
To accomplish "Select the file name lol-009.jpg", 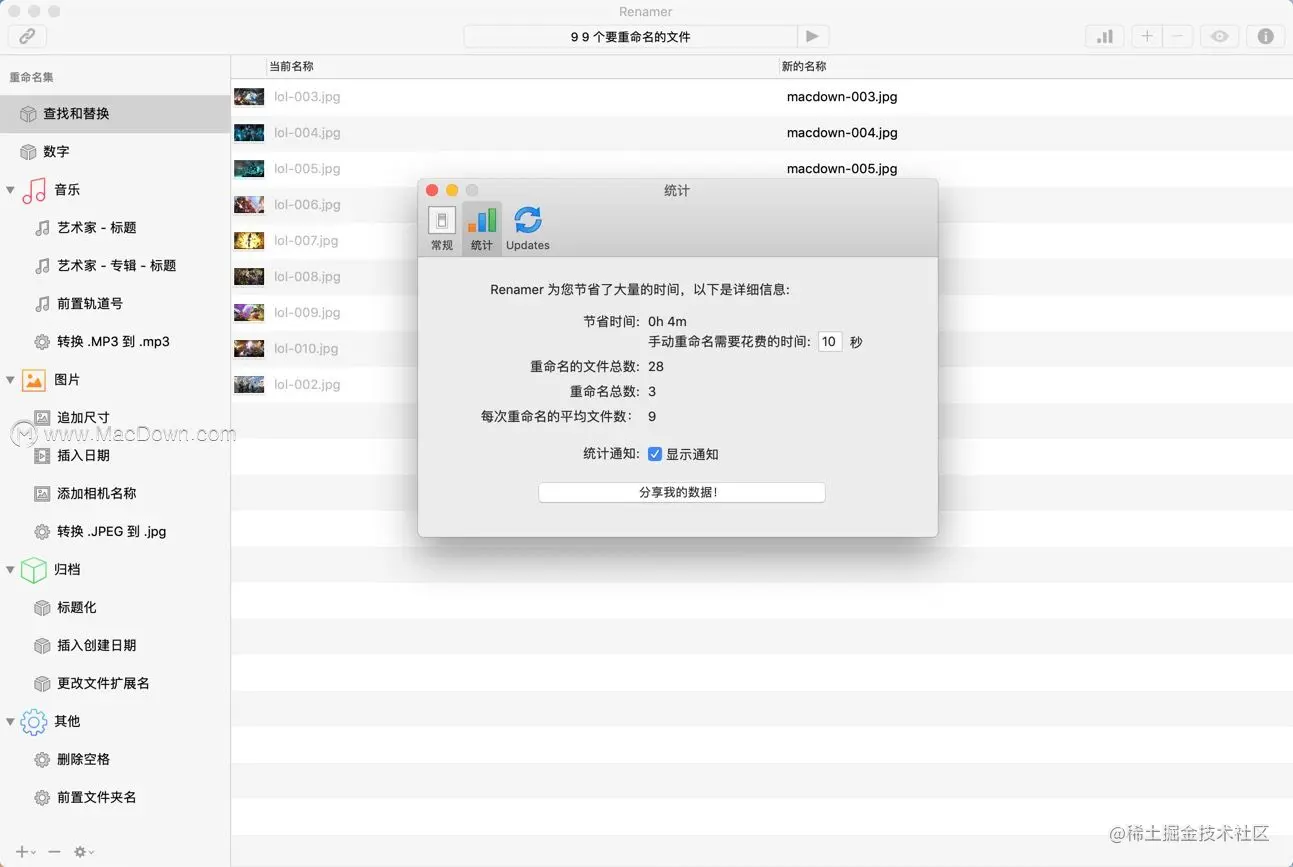I will 307,313.
